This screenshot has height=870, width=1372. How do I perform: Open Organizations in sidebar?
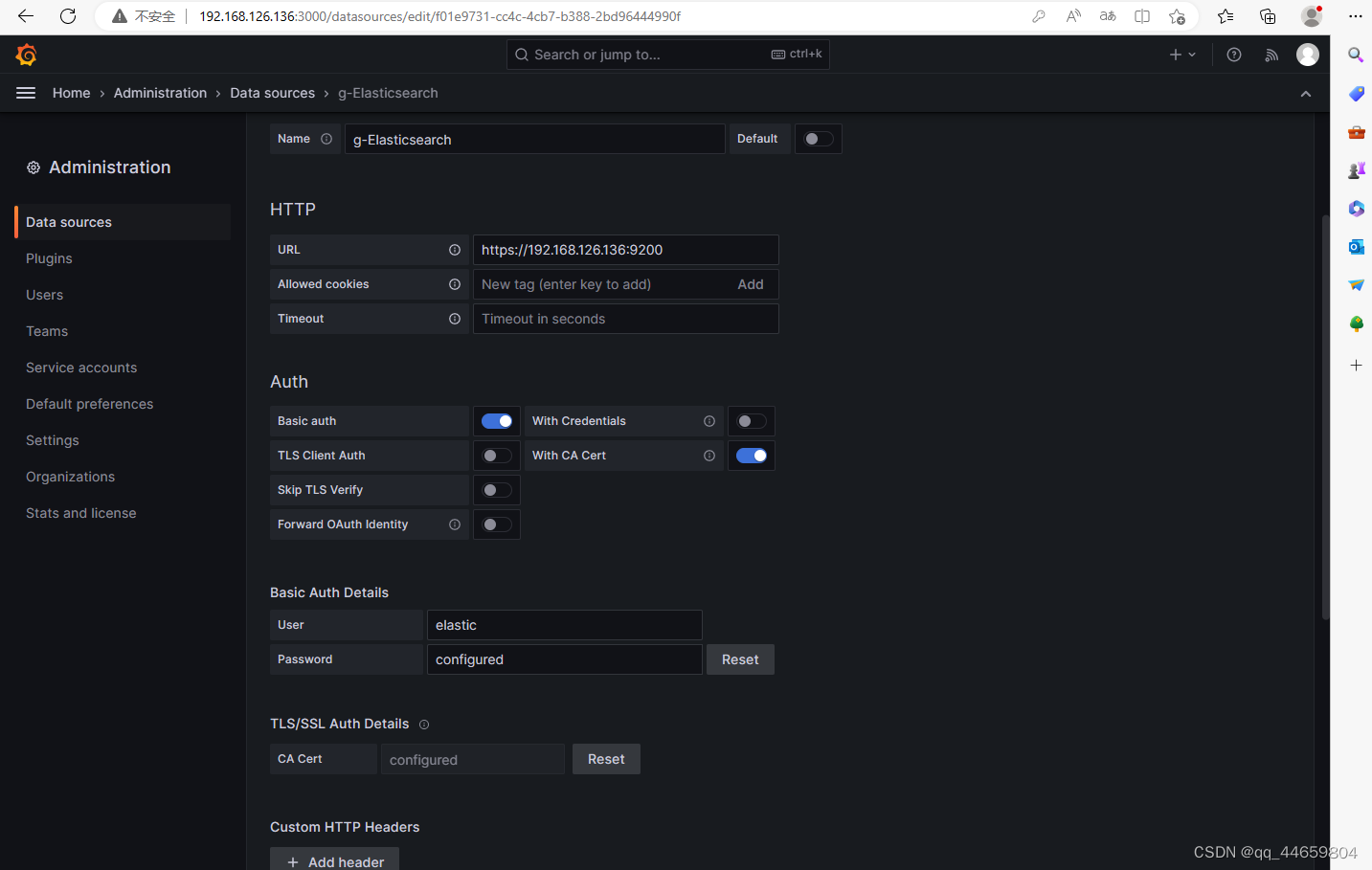pos(70,477)
